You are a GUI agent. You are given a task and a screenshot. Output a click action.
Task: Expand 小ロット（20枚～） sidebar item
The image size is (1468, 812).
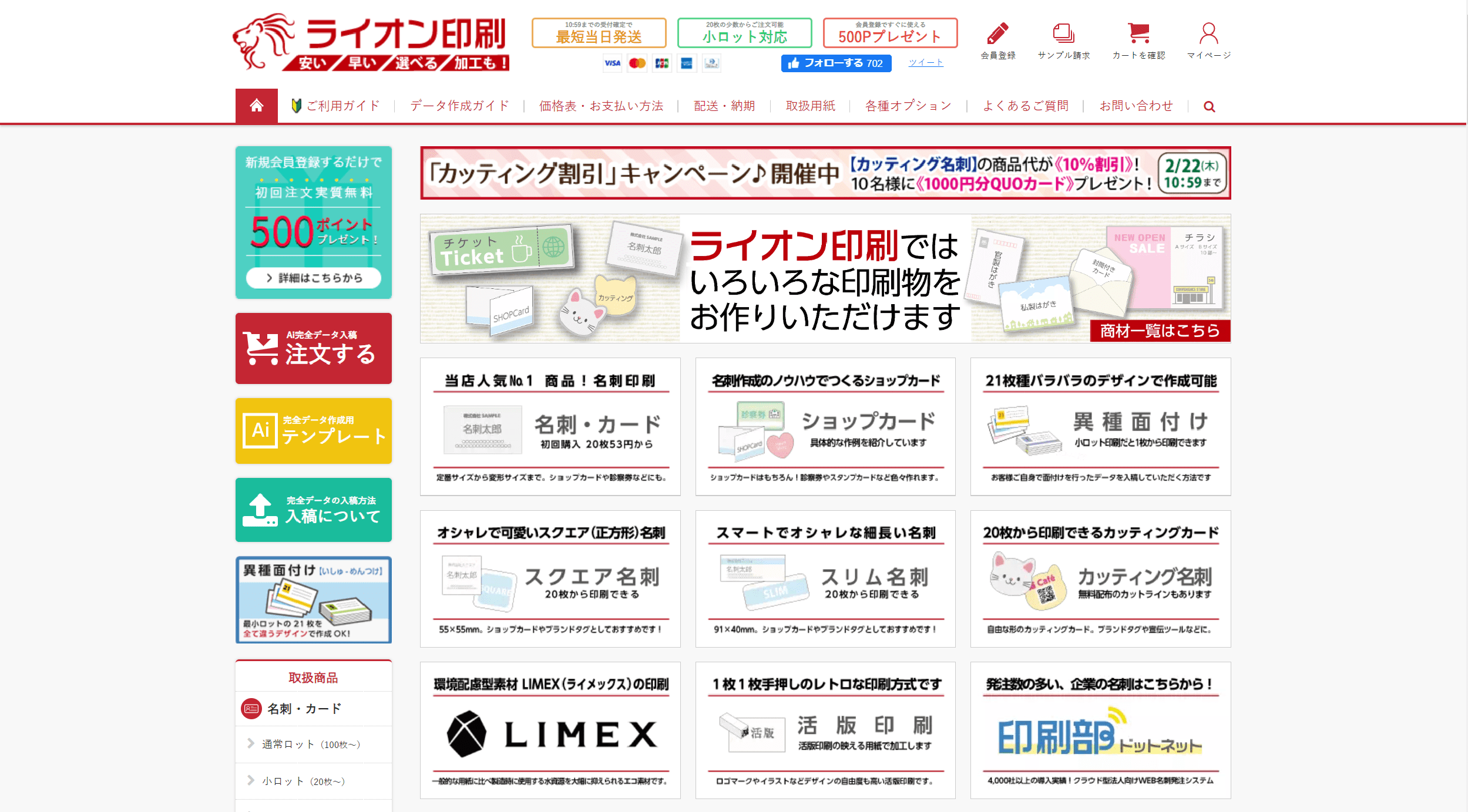point(314,781)
